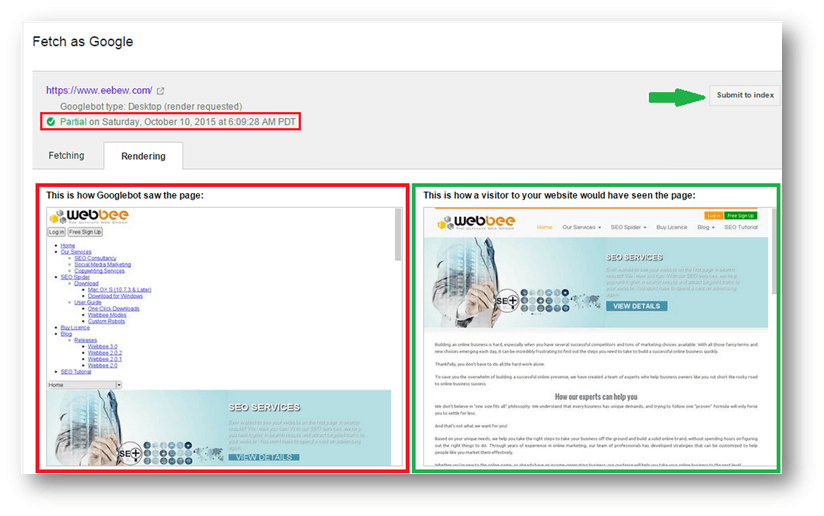Open the One Click Downloads link
This screenshot has height=516, width=824.
(114, 308)
